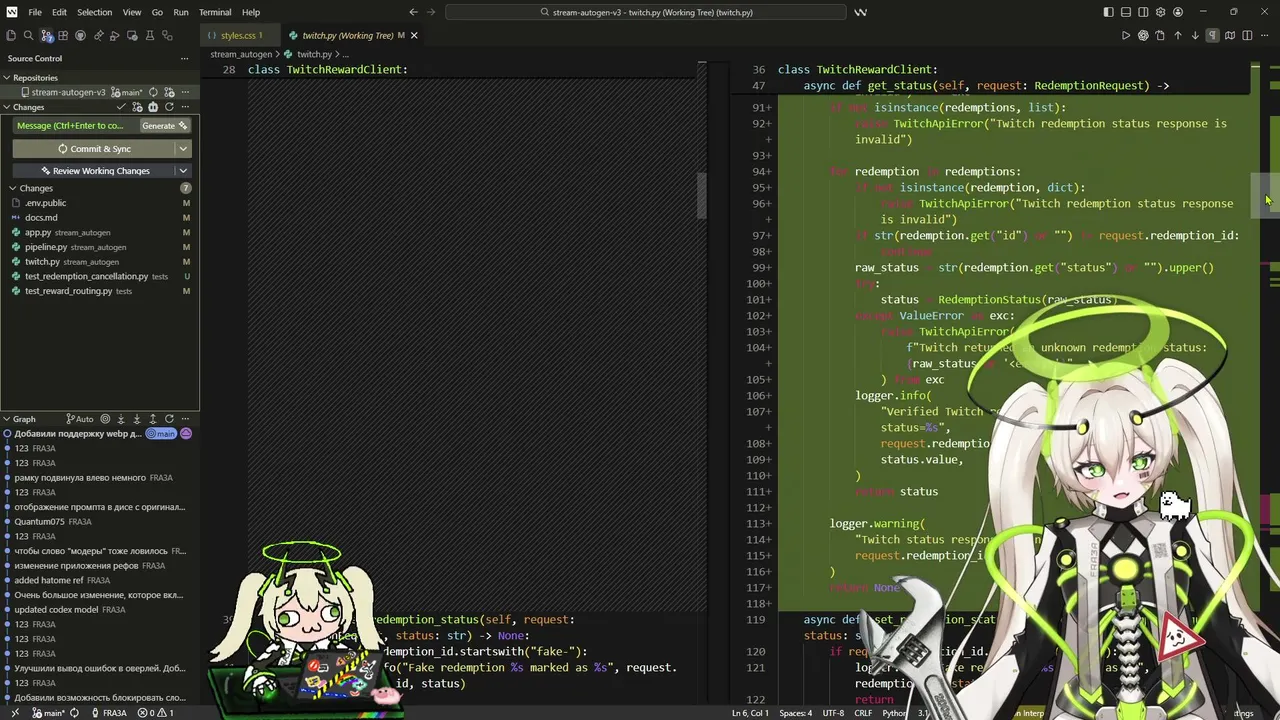The image size is (1280, 720).
Task: Close the twitch.py (Working Tree) tab
Action: click(413, 35)
